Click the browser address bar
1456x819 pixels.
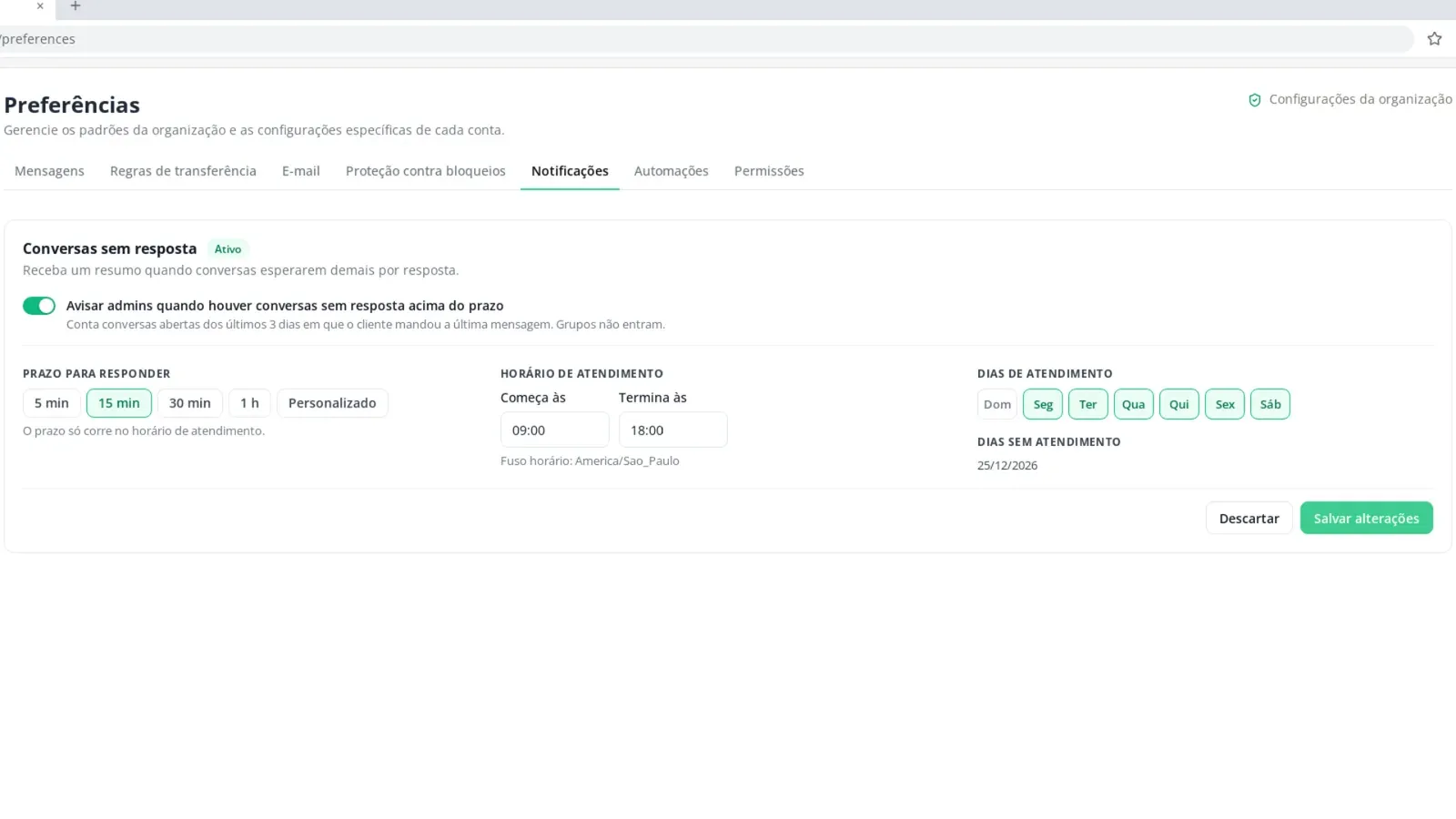(705, 39)
